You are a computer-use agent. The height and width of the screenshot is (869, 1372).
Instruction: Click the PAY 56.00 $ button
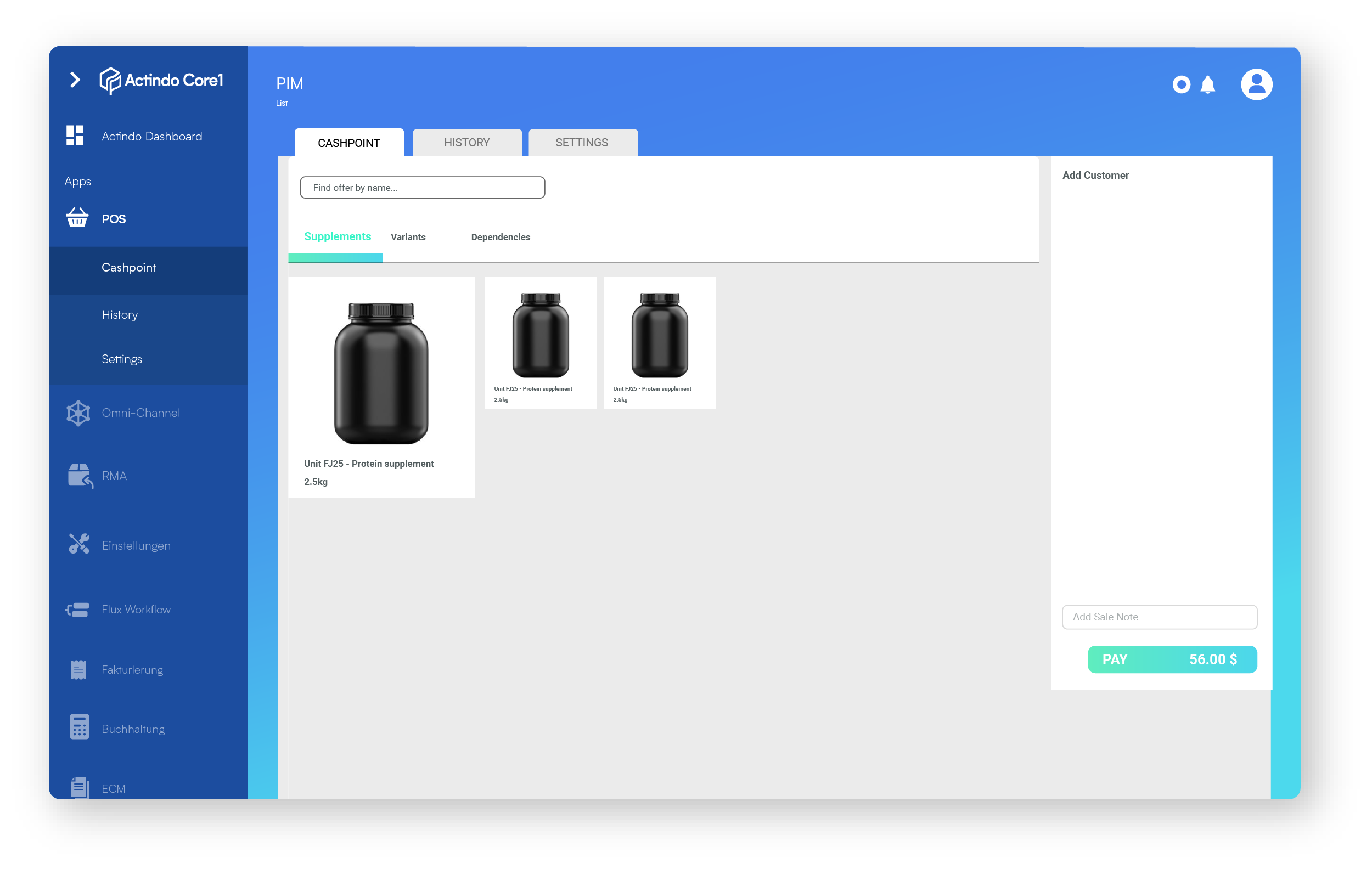coord(1172,659)
